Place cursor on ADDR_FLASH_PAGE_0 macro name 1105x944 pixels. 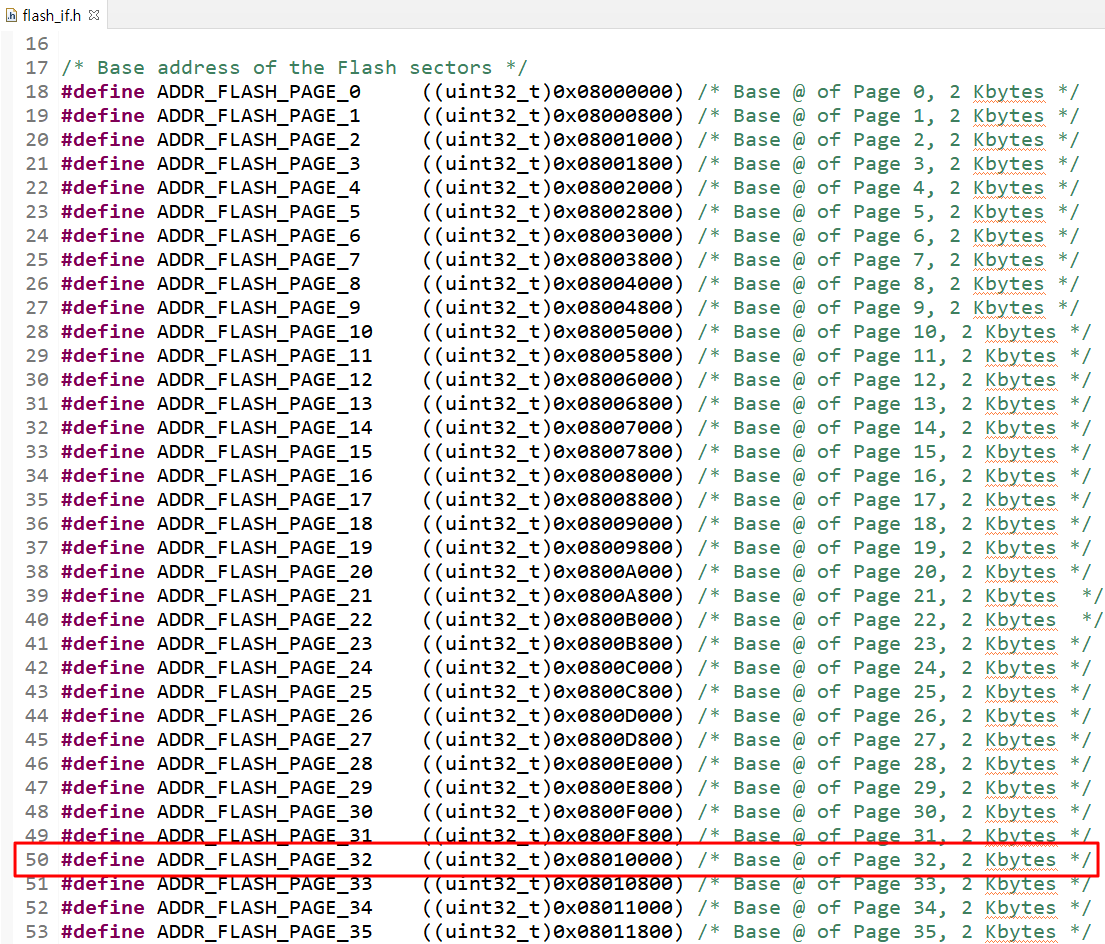260,91
